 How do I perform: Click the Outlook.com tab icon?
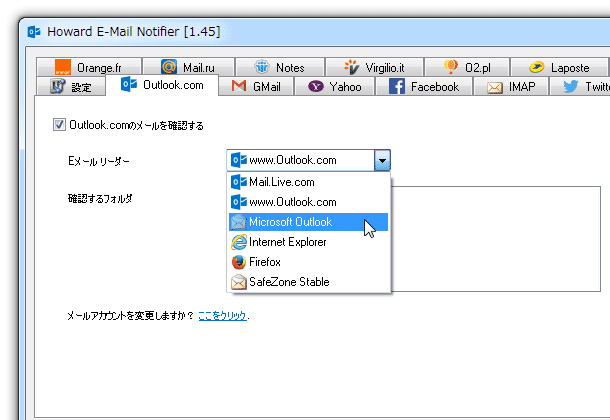click(x=129, y=84)
